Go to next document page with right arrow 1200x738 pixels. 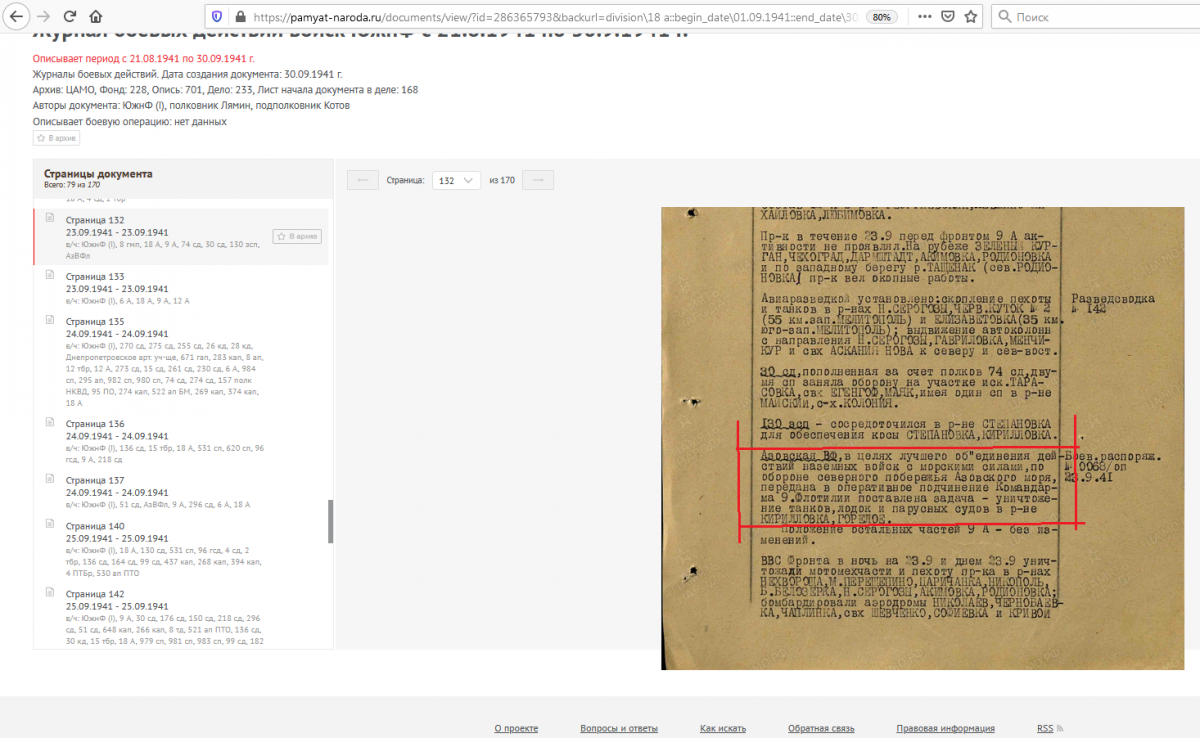coord(538,180)
